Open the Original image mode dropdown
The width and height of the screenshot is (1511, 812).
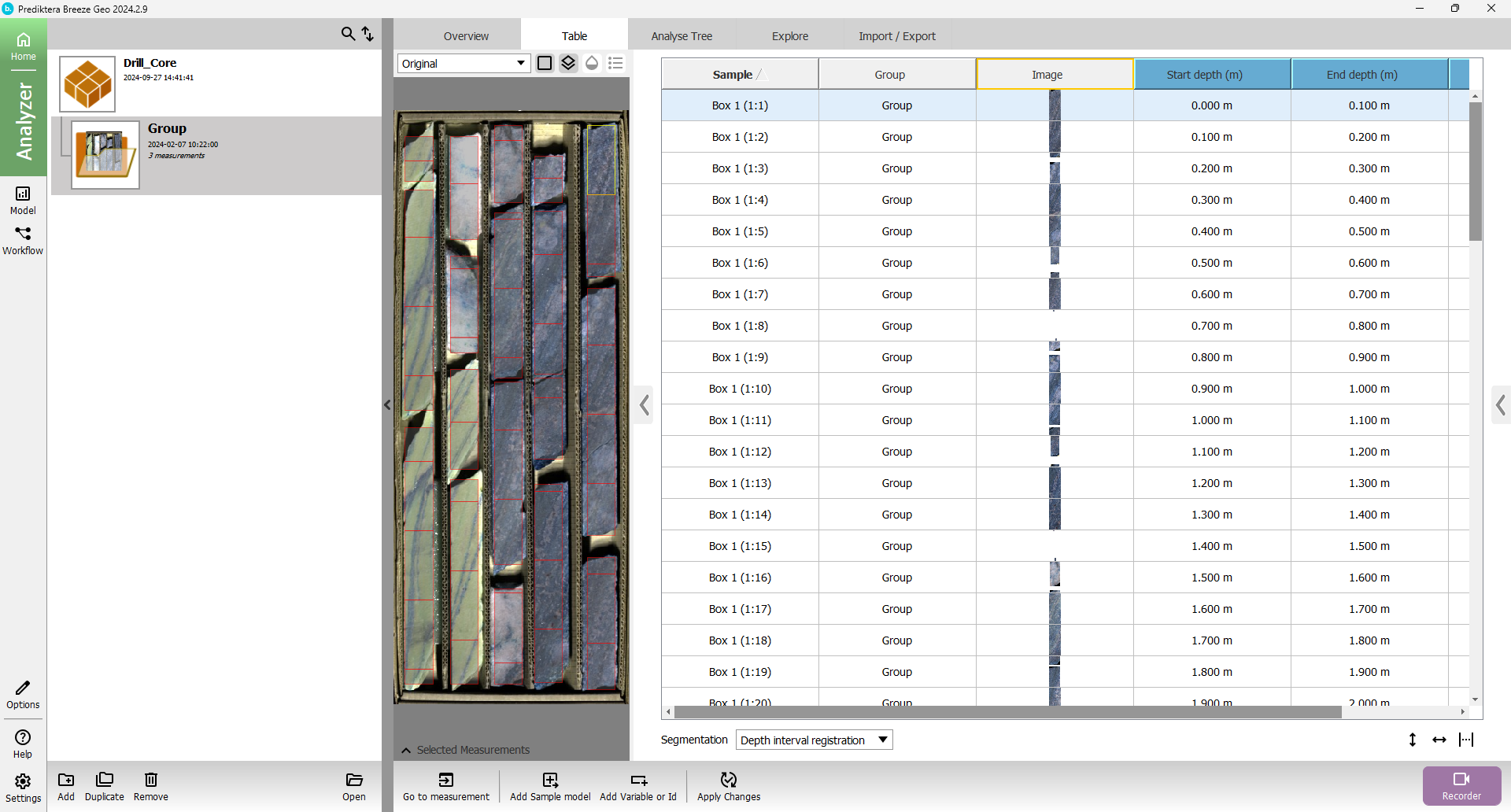coord(463,64)
